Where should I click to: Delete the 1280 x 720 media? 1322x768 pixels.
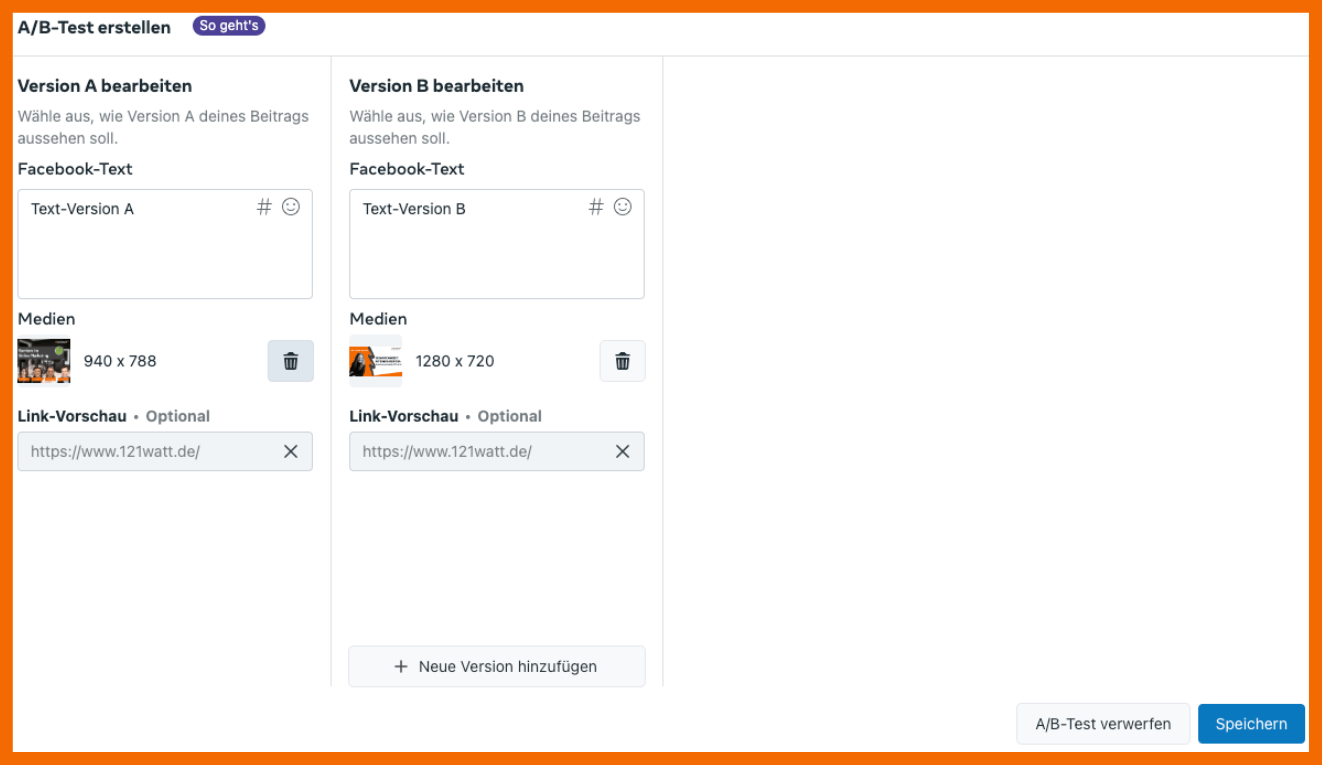click(623, 361)
